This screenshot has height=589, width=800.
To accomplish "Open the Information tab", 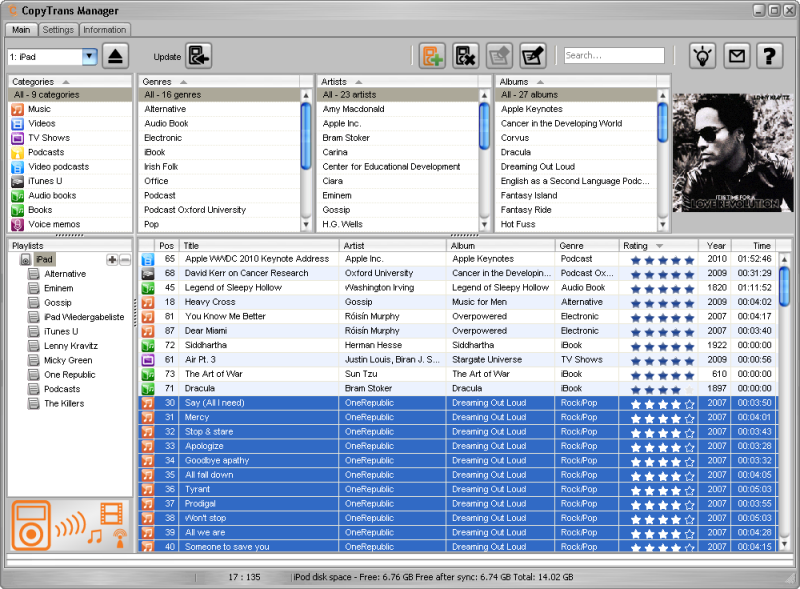I will [104, 30].
